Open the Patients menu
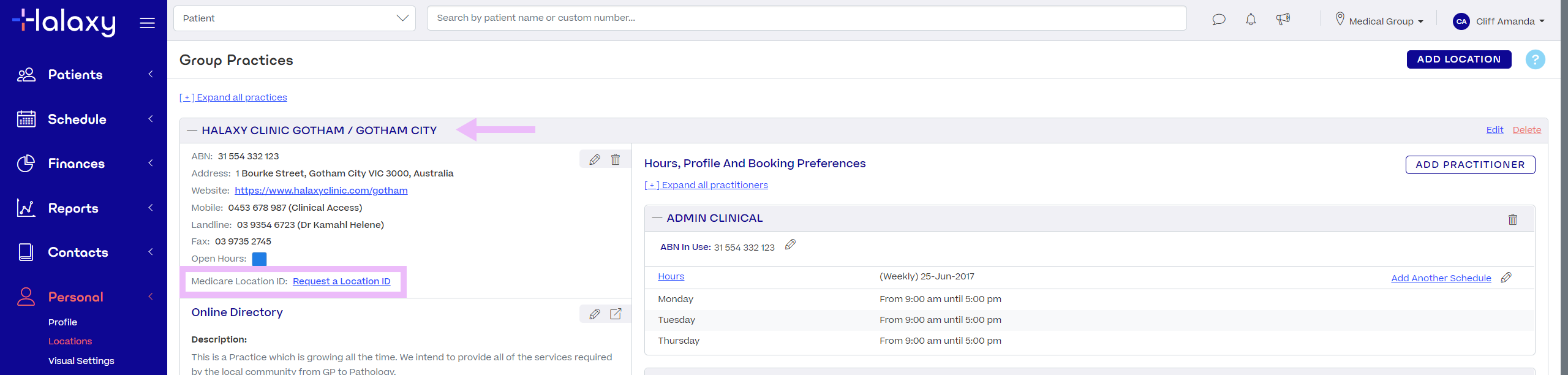This screenshot has width=1568, height=375. tap(75, 75)
